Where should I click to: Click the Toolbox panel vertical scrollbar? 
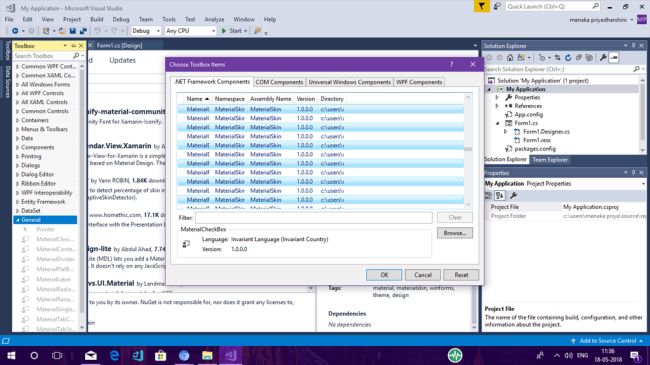[82, 197]
